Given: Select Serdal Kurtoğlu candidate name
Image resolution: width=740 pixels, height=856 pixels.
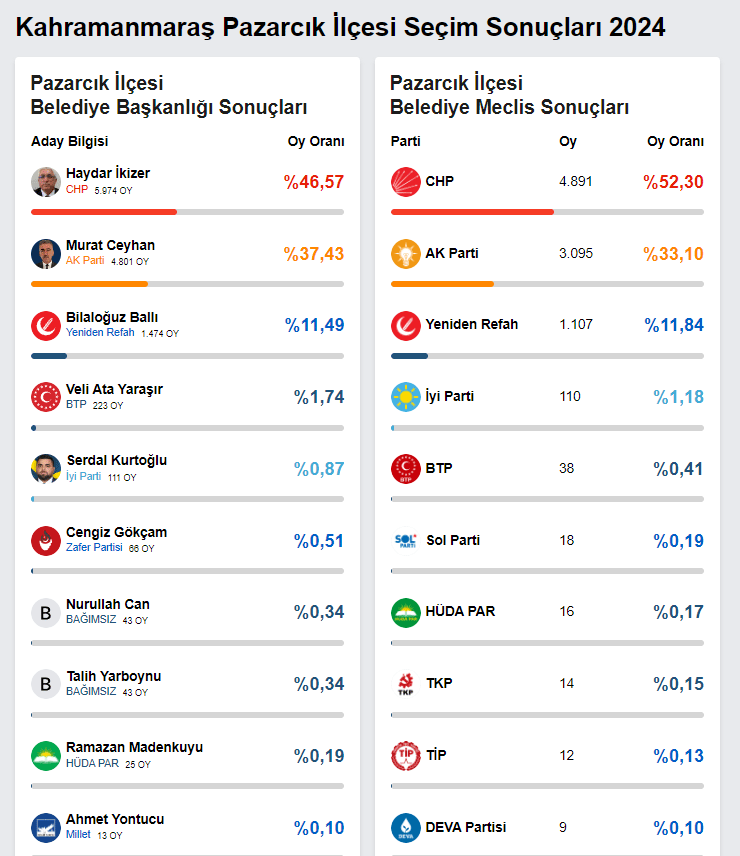Looking at the screenshot, I should pyautogui.click(x=116, y=460).
